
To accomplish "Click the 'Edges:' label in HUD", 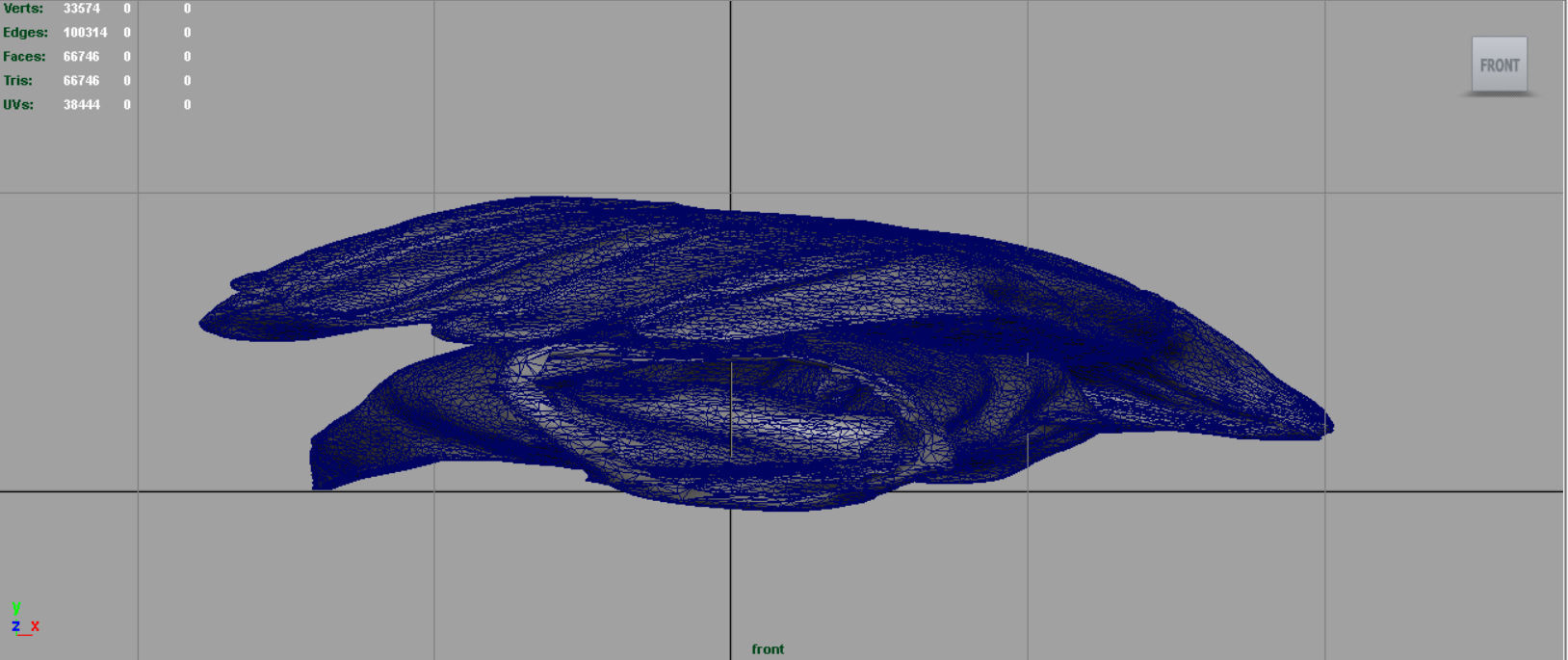I will (25, 33).
